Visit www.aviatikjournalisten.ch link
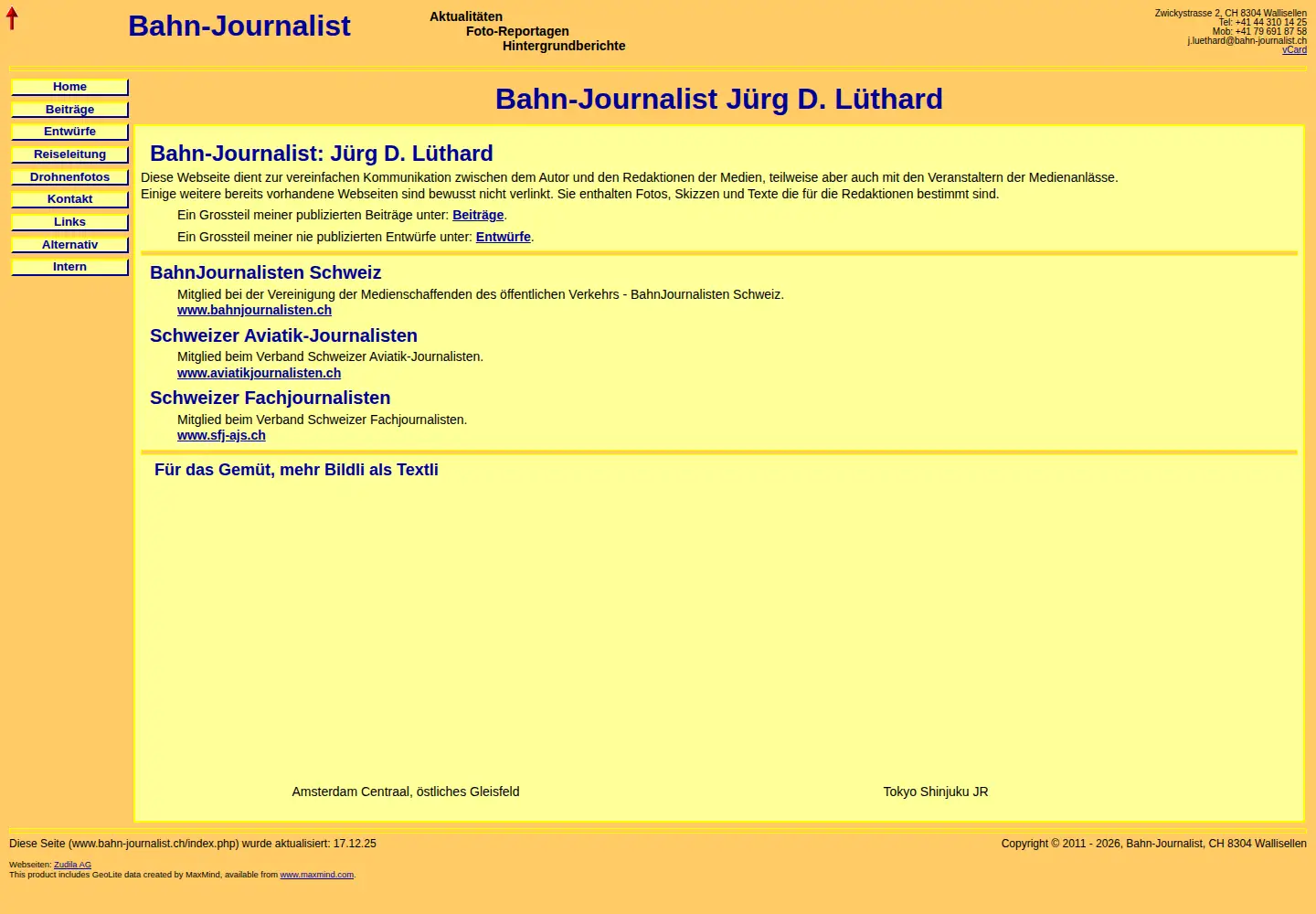 (x=259, y=373)
